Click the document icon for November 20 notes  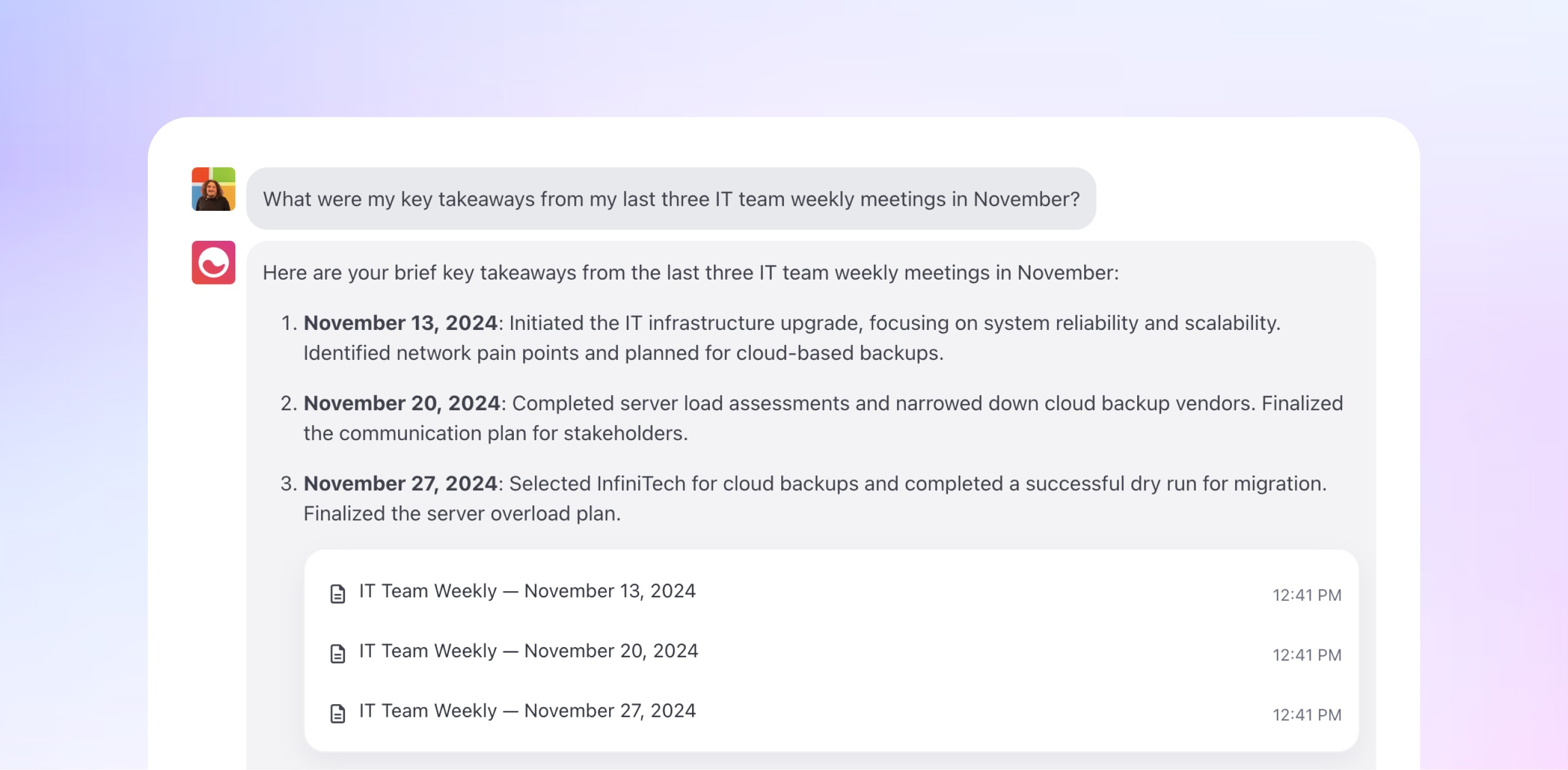pyautogui.click(x=337, y=653)
